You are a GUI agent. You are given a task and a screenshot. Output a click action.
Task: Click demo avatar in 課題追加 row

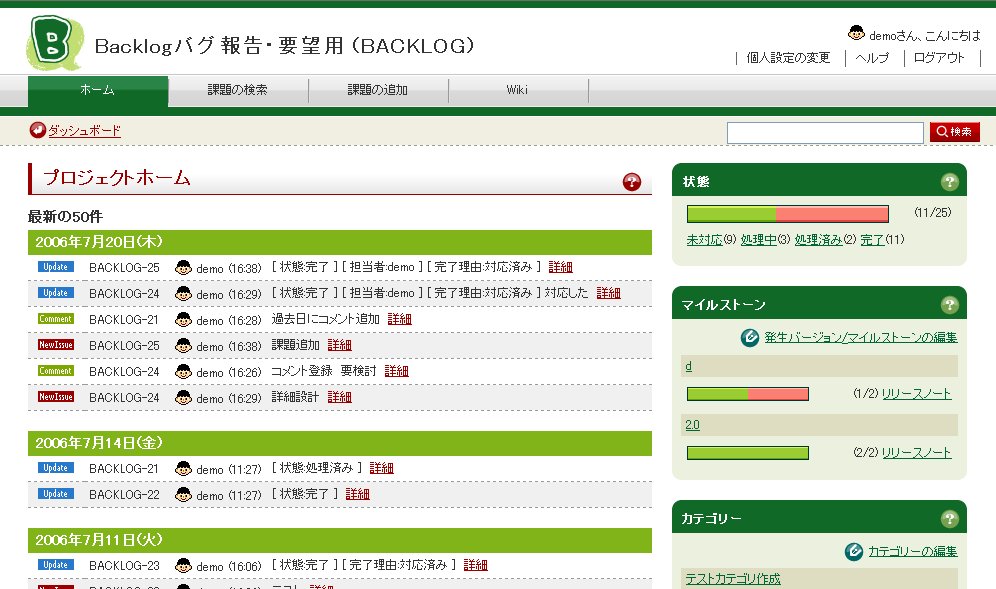[184, 346]
